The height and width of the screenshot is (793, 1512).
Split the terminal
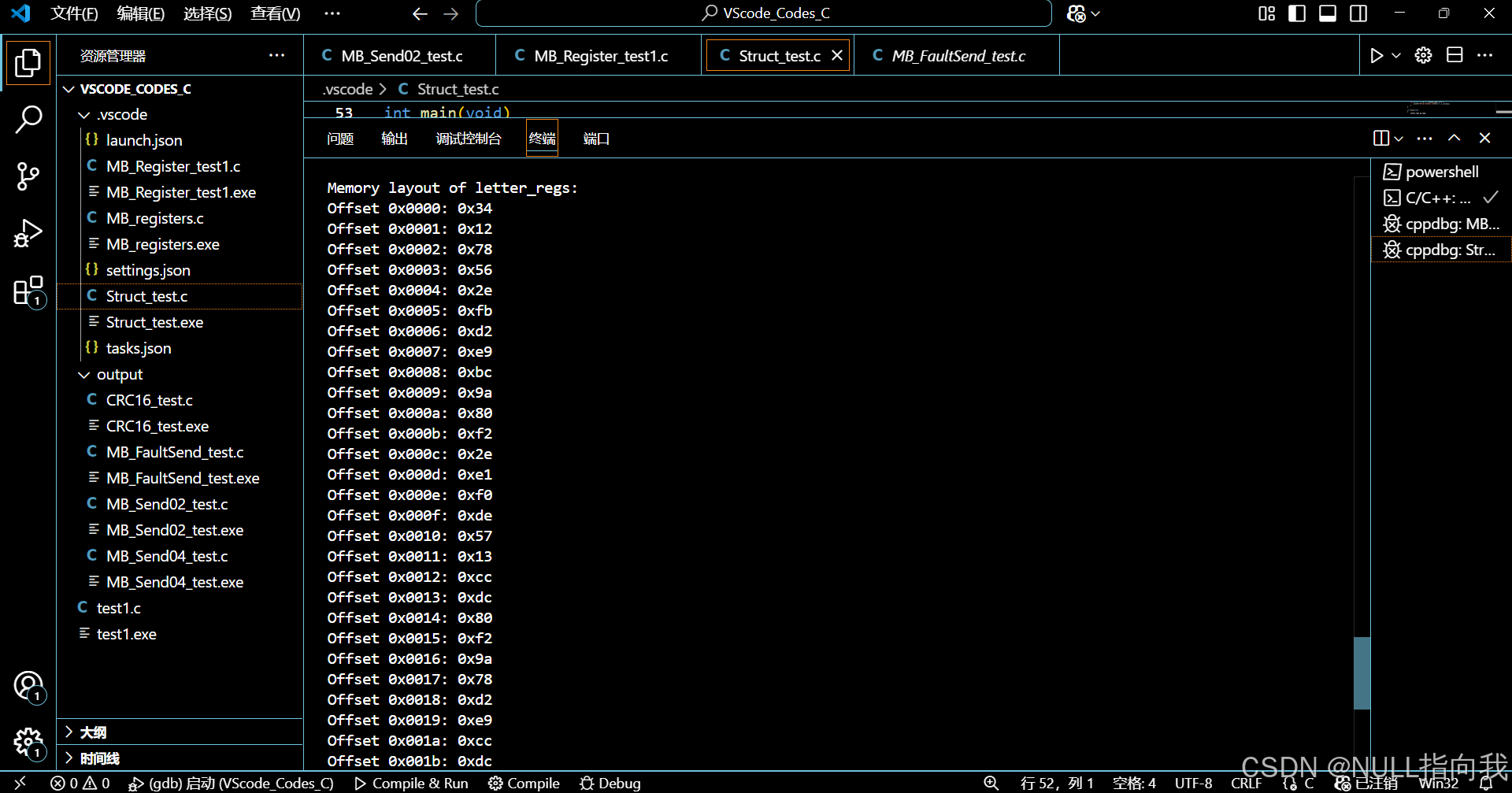coord(1381,139)
